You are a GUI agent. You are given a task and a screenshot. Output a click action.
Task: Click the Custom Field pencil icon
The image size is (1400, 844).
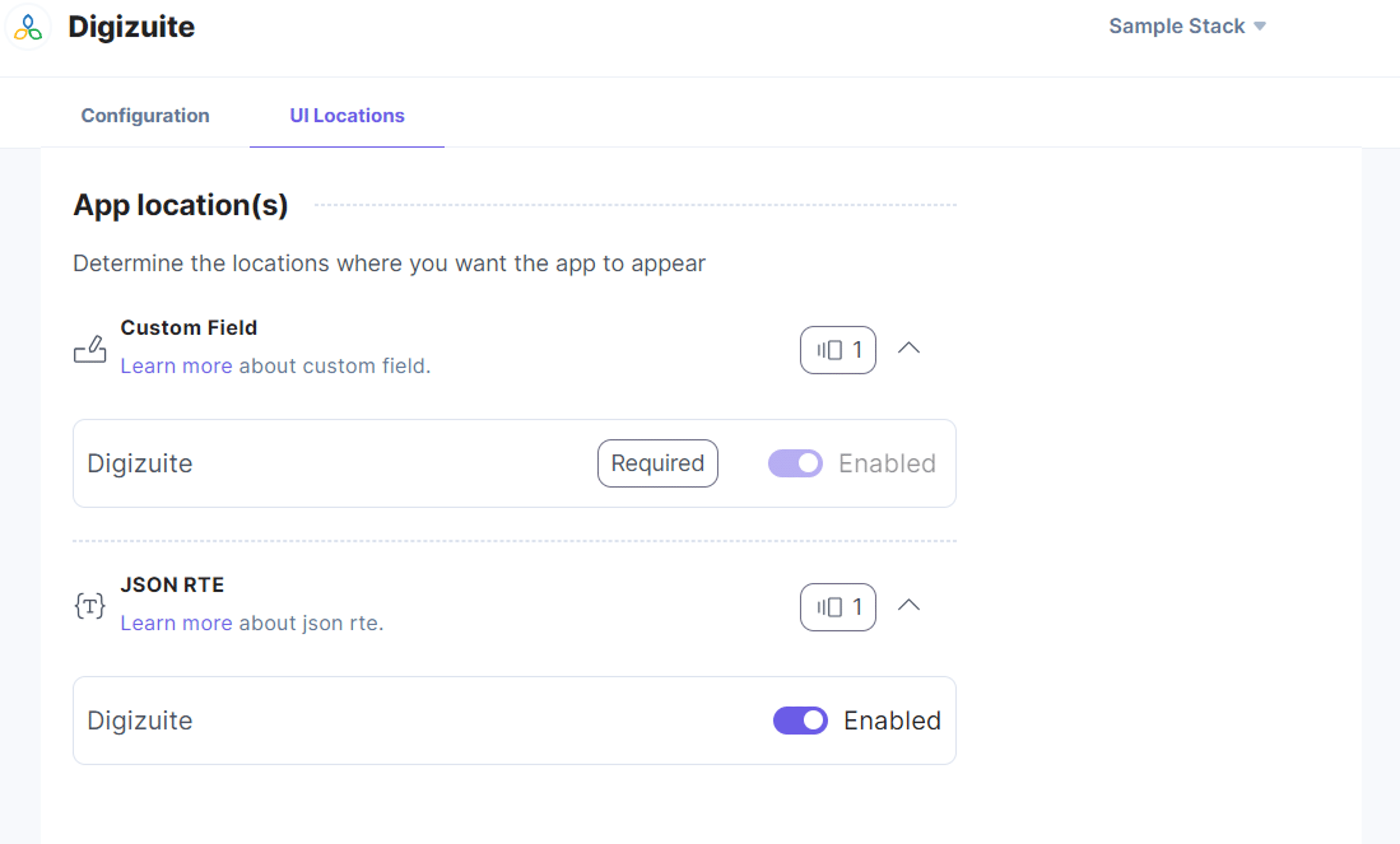[x=90, y=349]
